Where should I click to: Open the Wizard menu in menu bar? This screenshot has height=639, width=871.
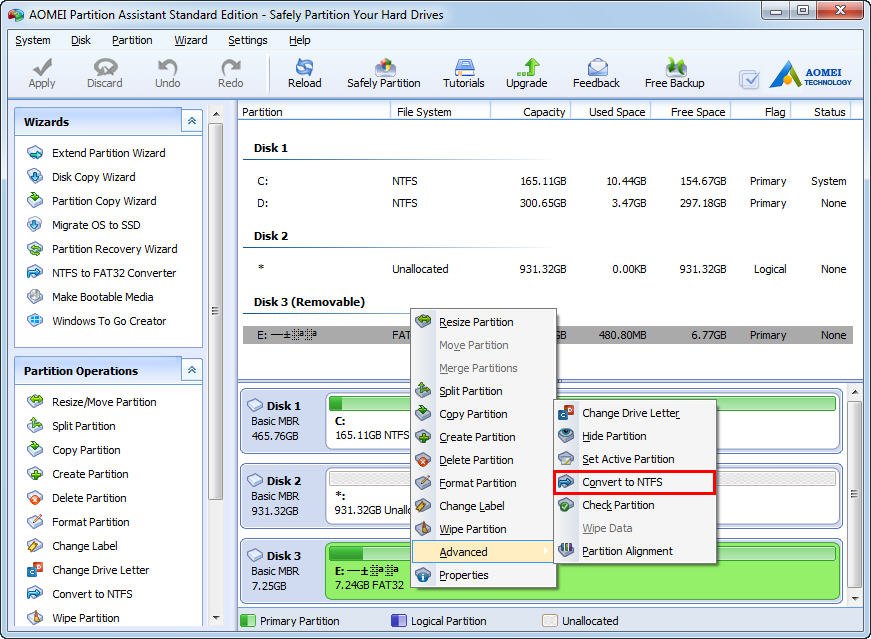tap(190, 40)
